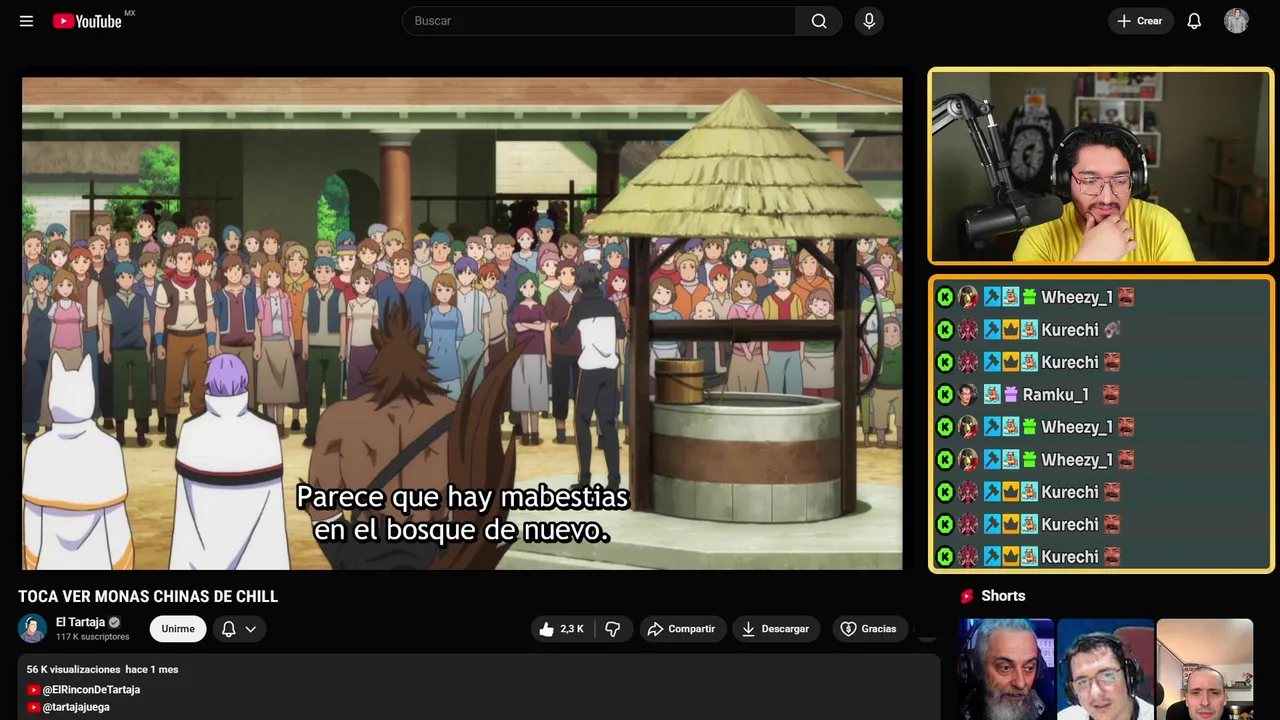
Task: Click the Compartir share button
Action: tap(682, 629)
